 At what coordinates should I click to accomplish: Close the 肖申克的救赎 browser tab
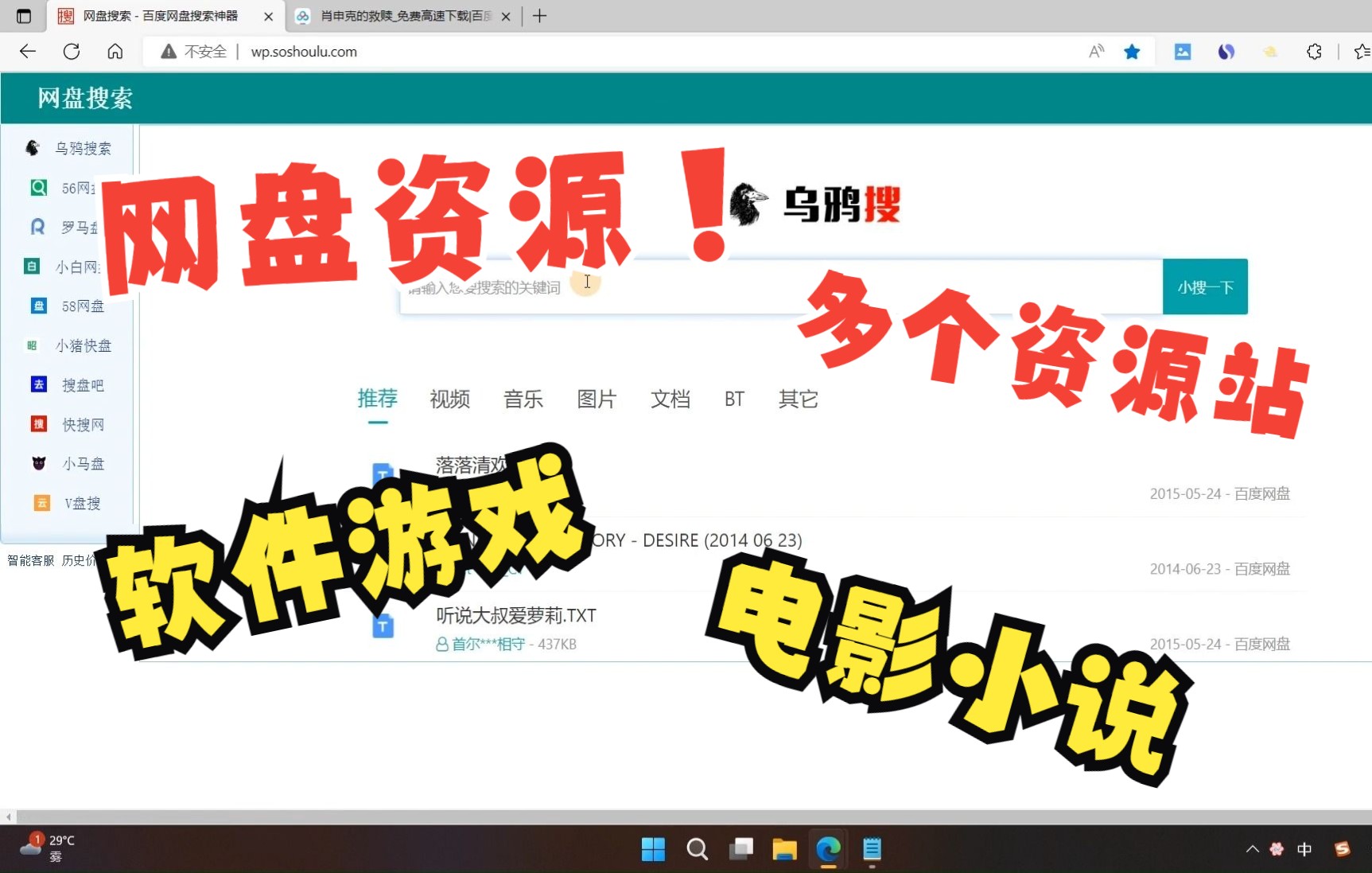click(x=506, y=17)
